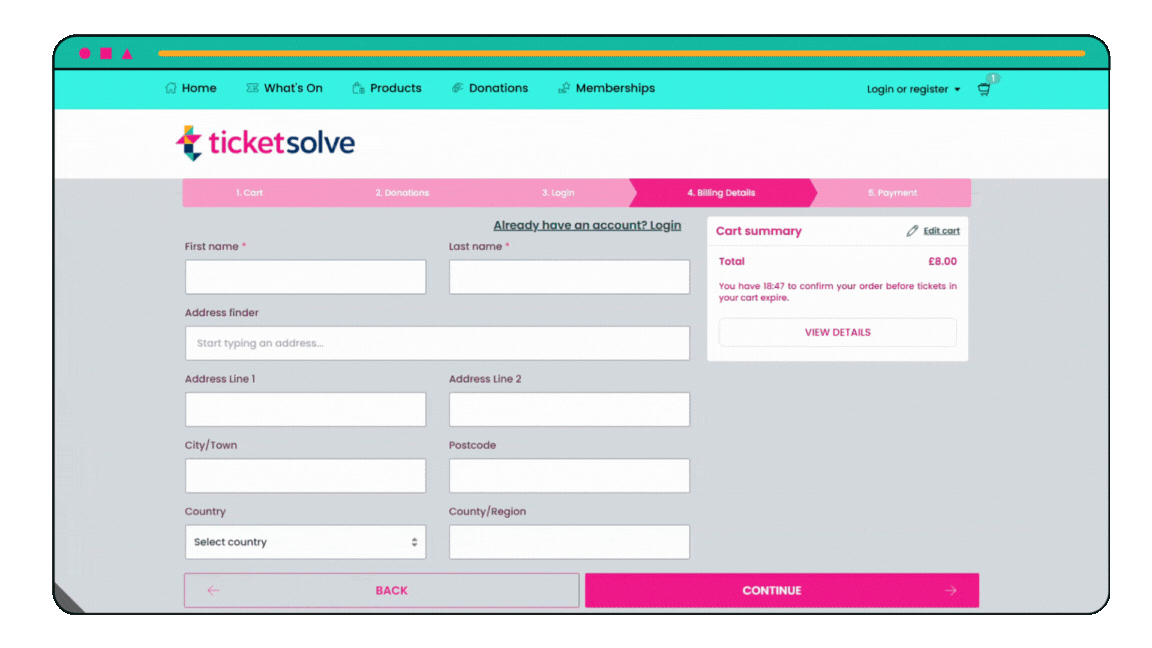Click the £8.00 total amount
The height and width of the screenshot is (648, 1152).
[942, 262]
